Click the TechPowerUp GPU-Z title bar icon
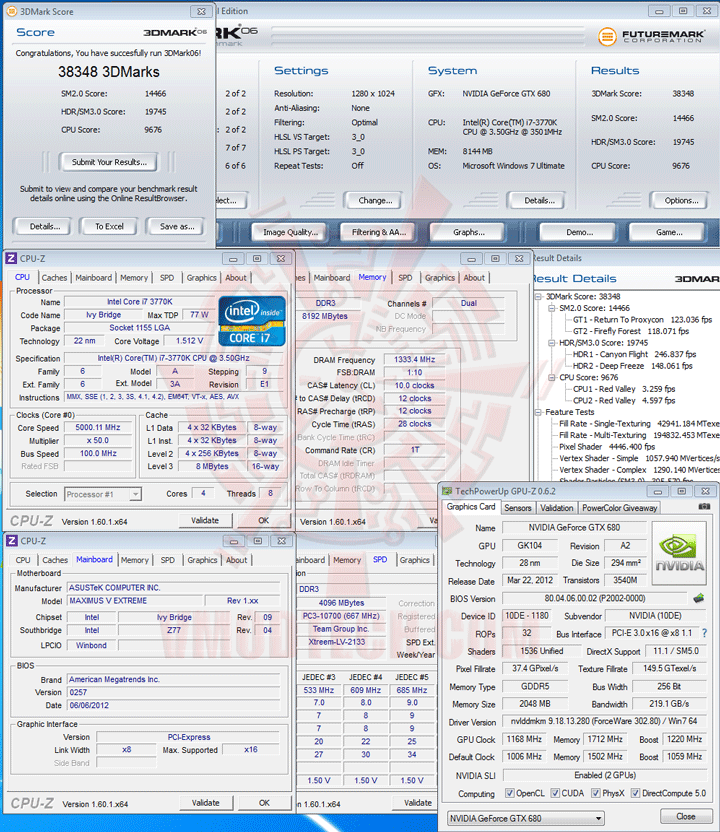This screenshot has height=832, width=720. point(447,491)
